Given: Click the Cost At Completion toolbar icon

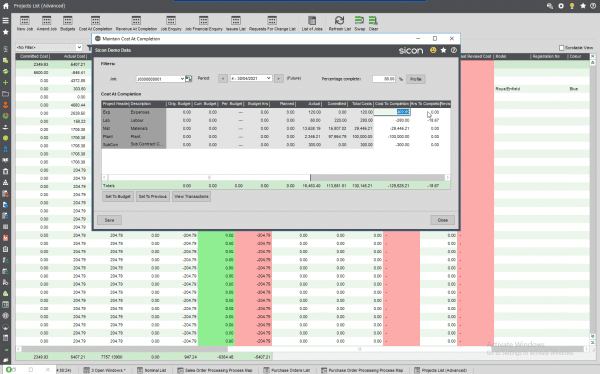Looking at the screenshot, I should click(x=95, y=23).
